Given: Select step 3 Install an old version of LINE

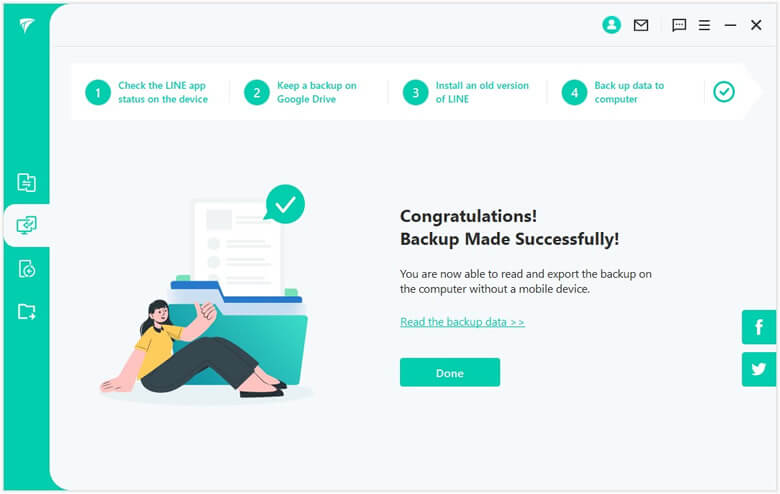Looking at the screenshot, I should (466, 92).
